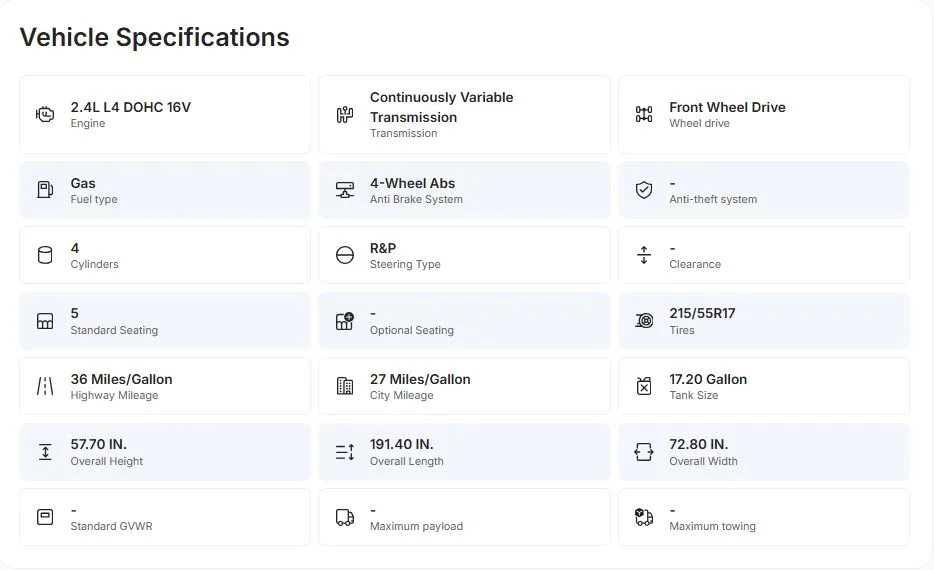Click the building icon for City Mileage
This screenshot has height=570, width=934.
coord(345,387)
